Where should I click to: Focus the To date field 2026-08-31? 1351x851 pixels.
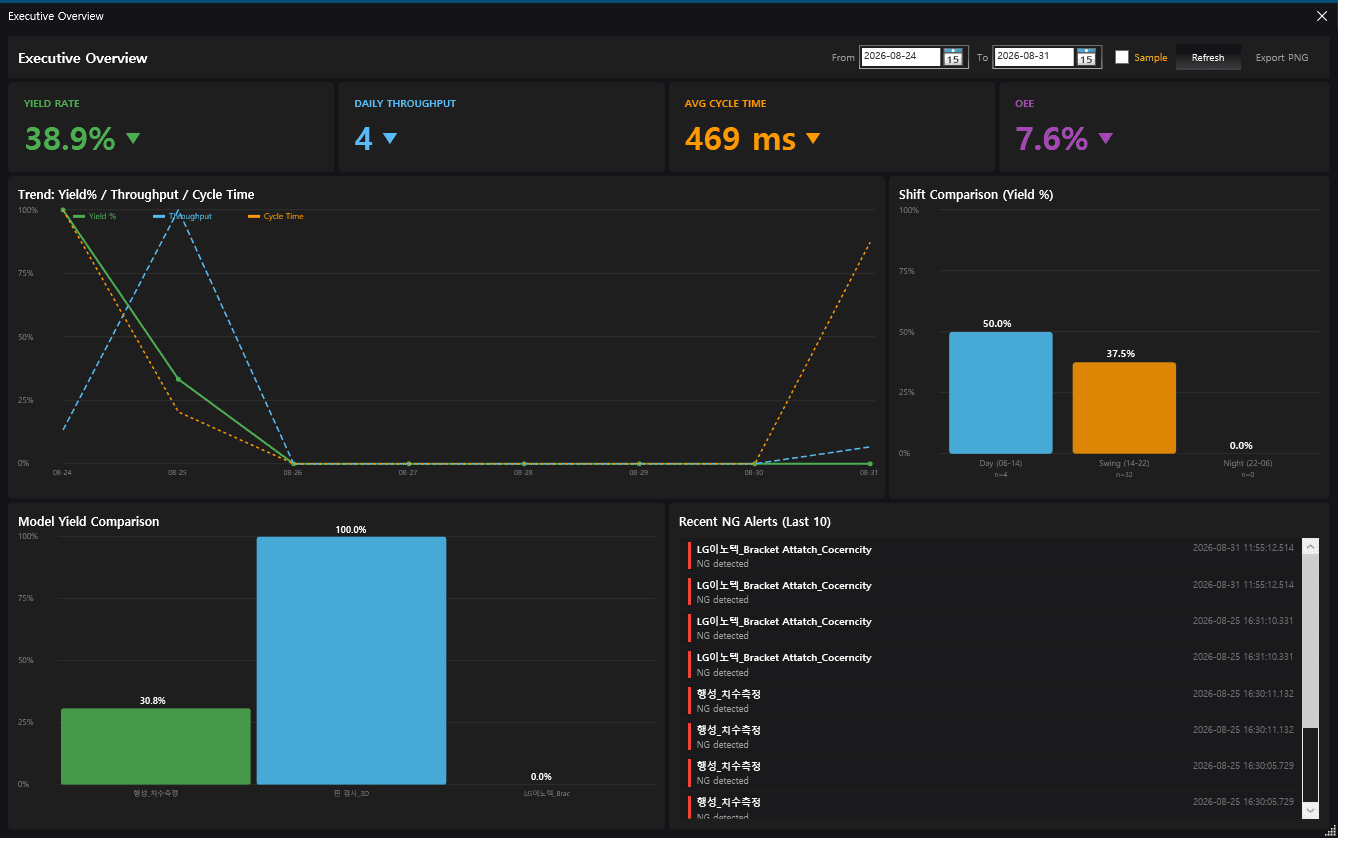1033,57
